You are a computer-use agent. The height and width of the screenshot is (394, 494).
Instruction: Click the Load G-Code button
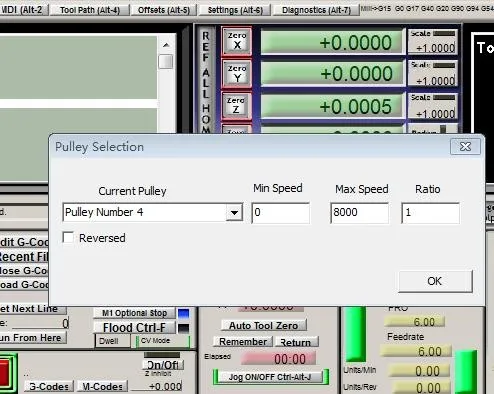(24, 285)
